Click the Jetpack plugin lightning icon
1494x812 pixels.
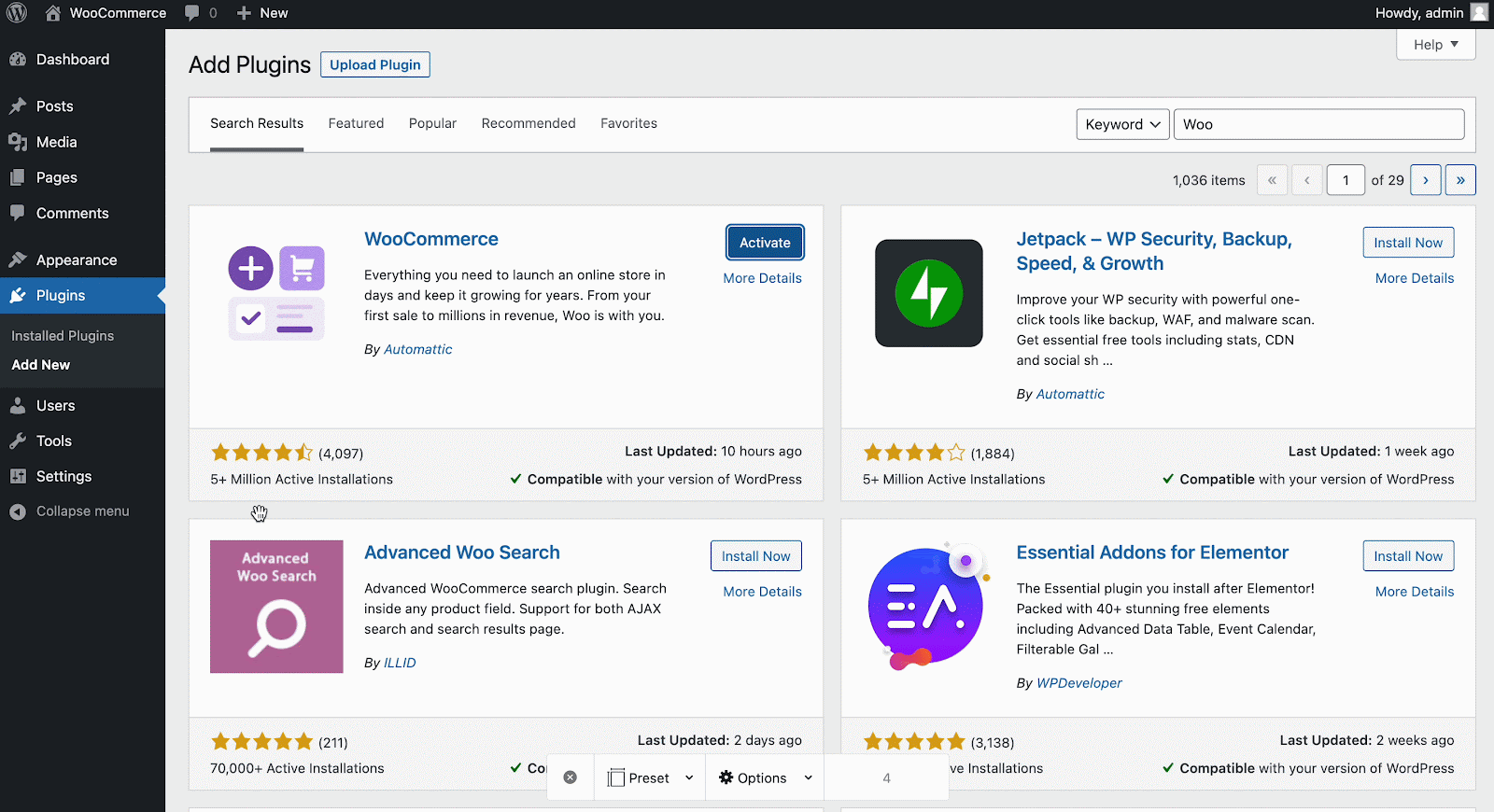point(928,293)
